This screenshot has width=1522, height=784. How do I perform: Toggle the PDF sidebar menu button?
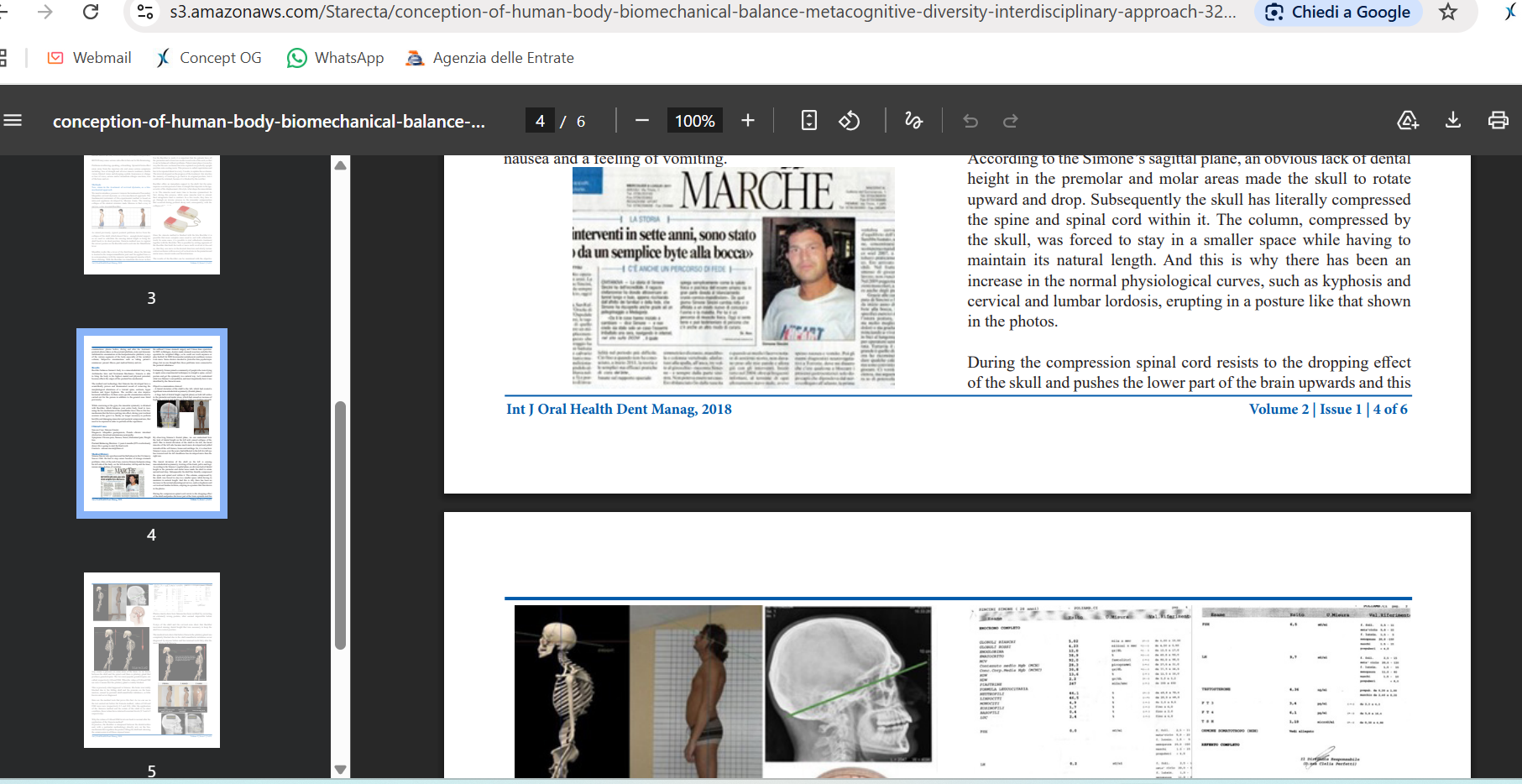[13, 121]
